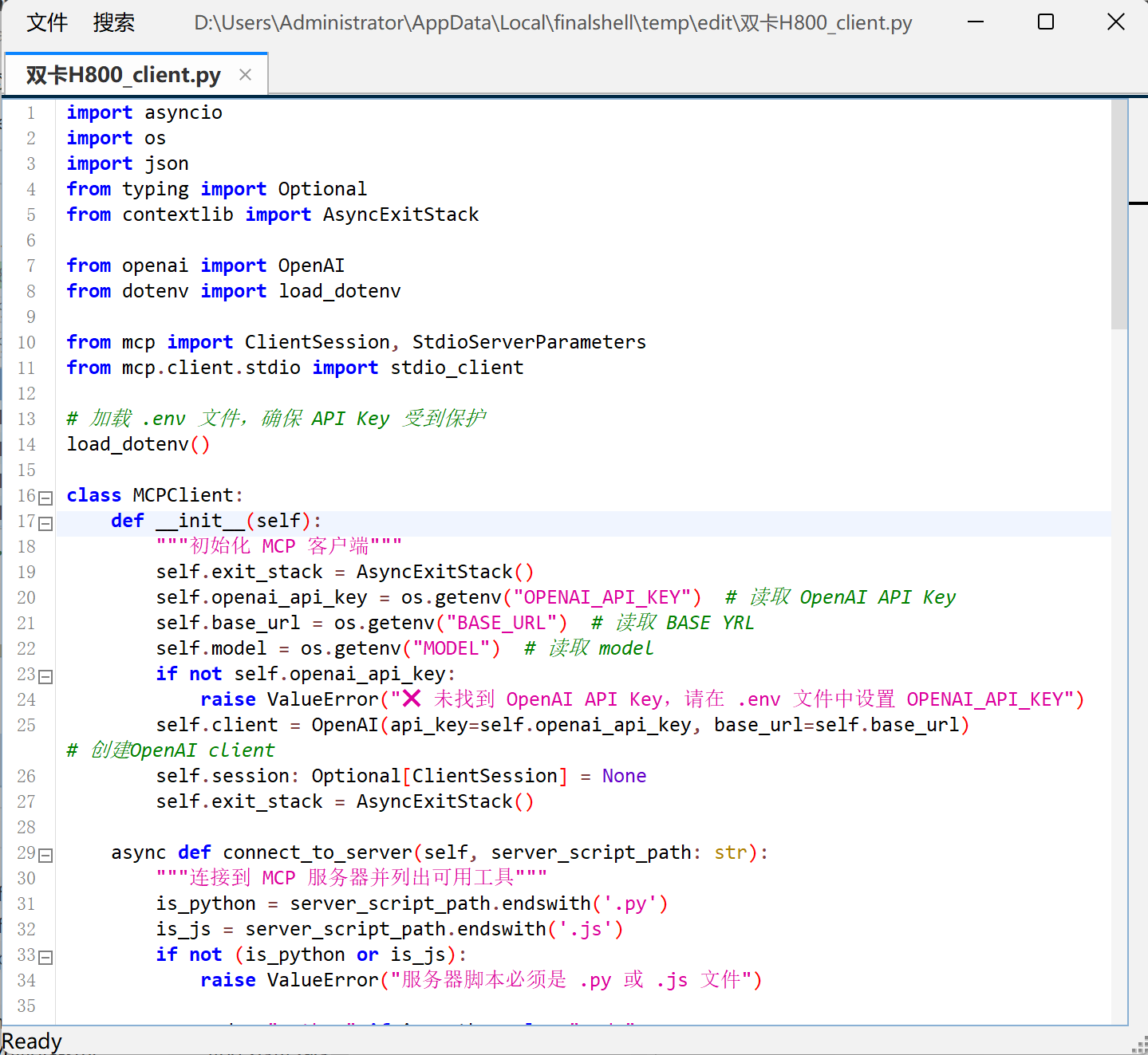This screenshot has height=1055, width=1148.
Task: Open the 文件 menu
Action: point(47,22)
